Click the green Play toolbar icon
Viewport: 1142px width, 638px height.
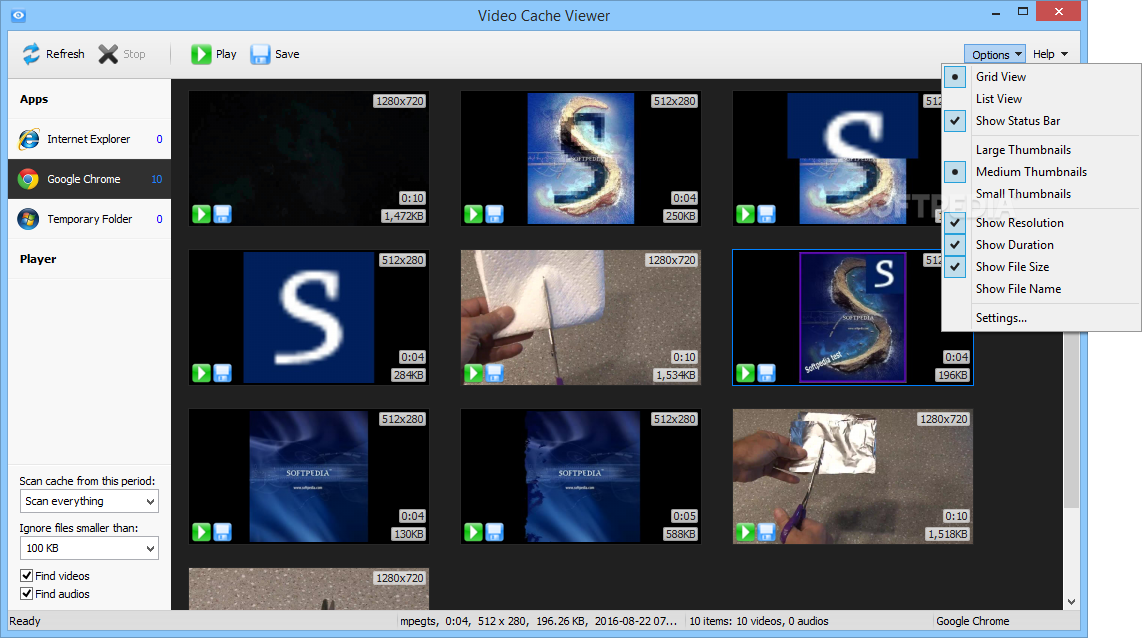click(201, 54)
